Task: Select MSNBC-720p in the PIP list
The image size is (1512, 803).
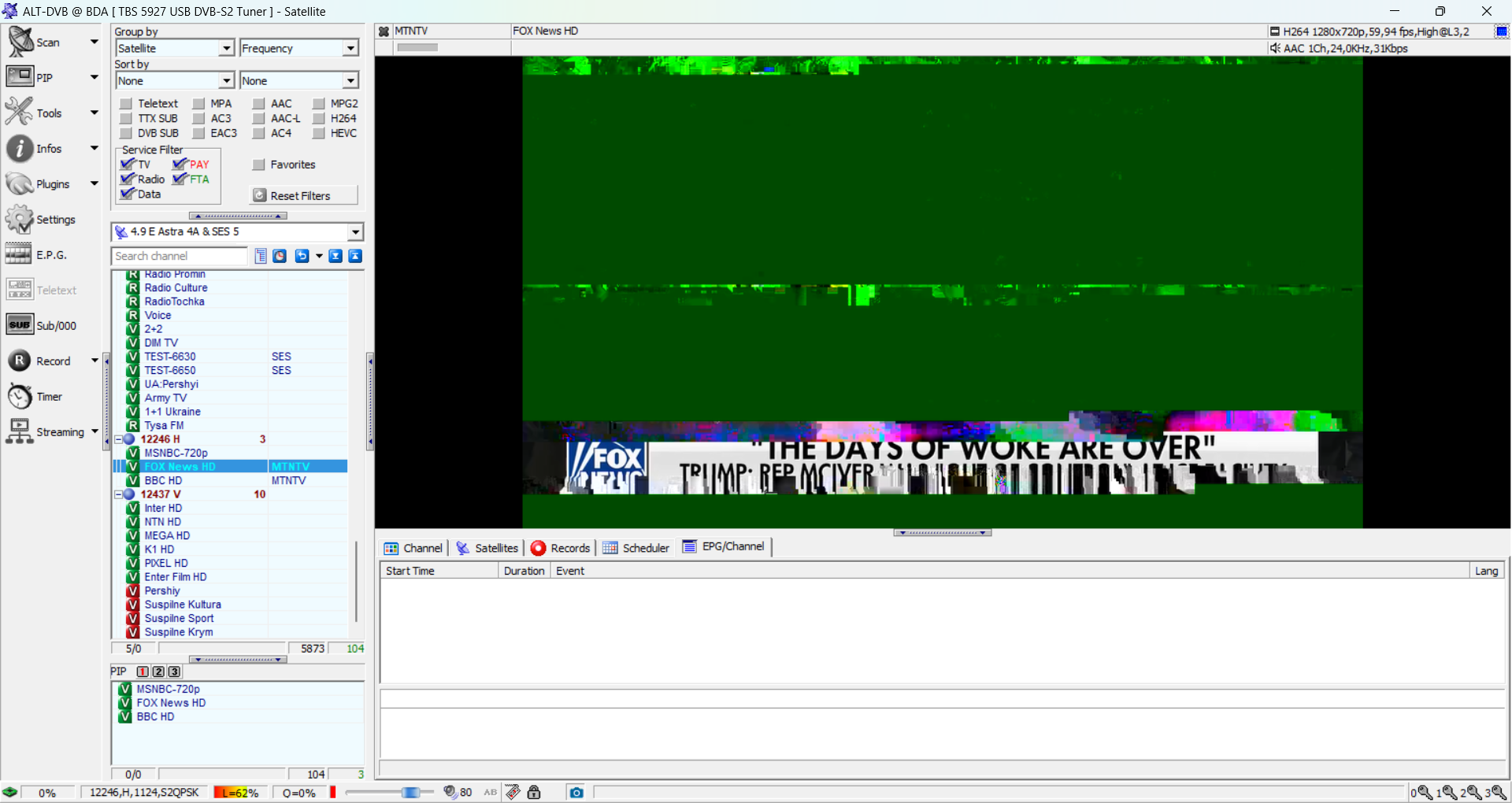Action: tap(168, 689)
